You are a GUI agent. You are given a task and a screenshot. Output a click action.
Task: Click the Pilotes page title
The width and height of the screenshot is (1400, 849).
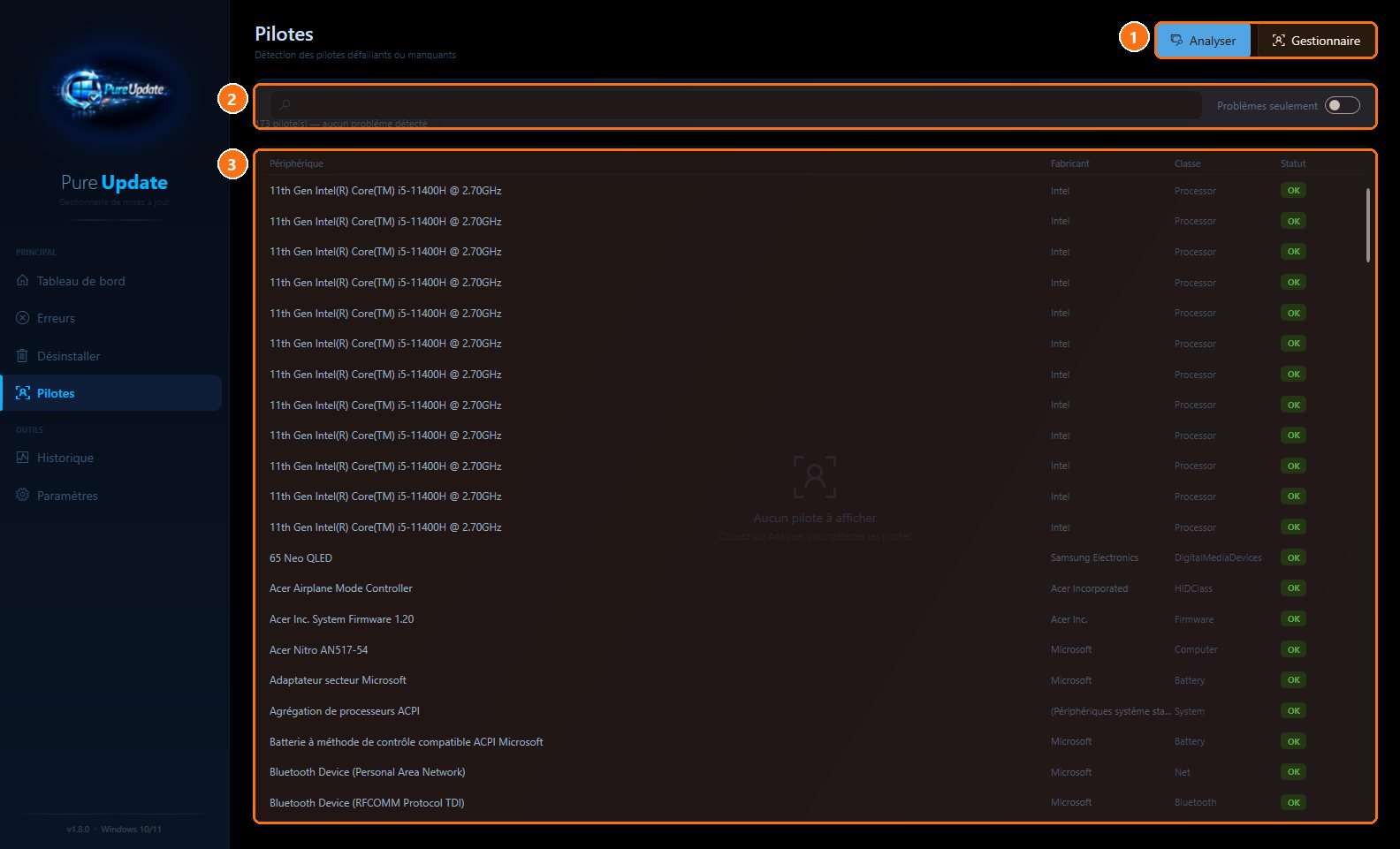click(284, 34)
